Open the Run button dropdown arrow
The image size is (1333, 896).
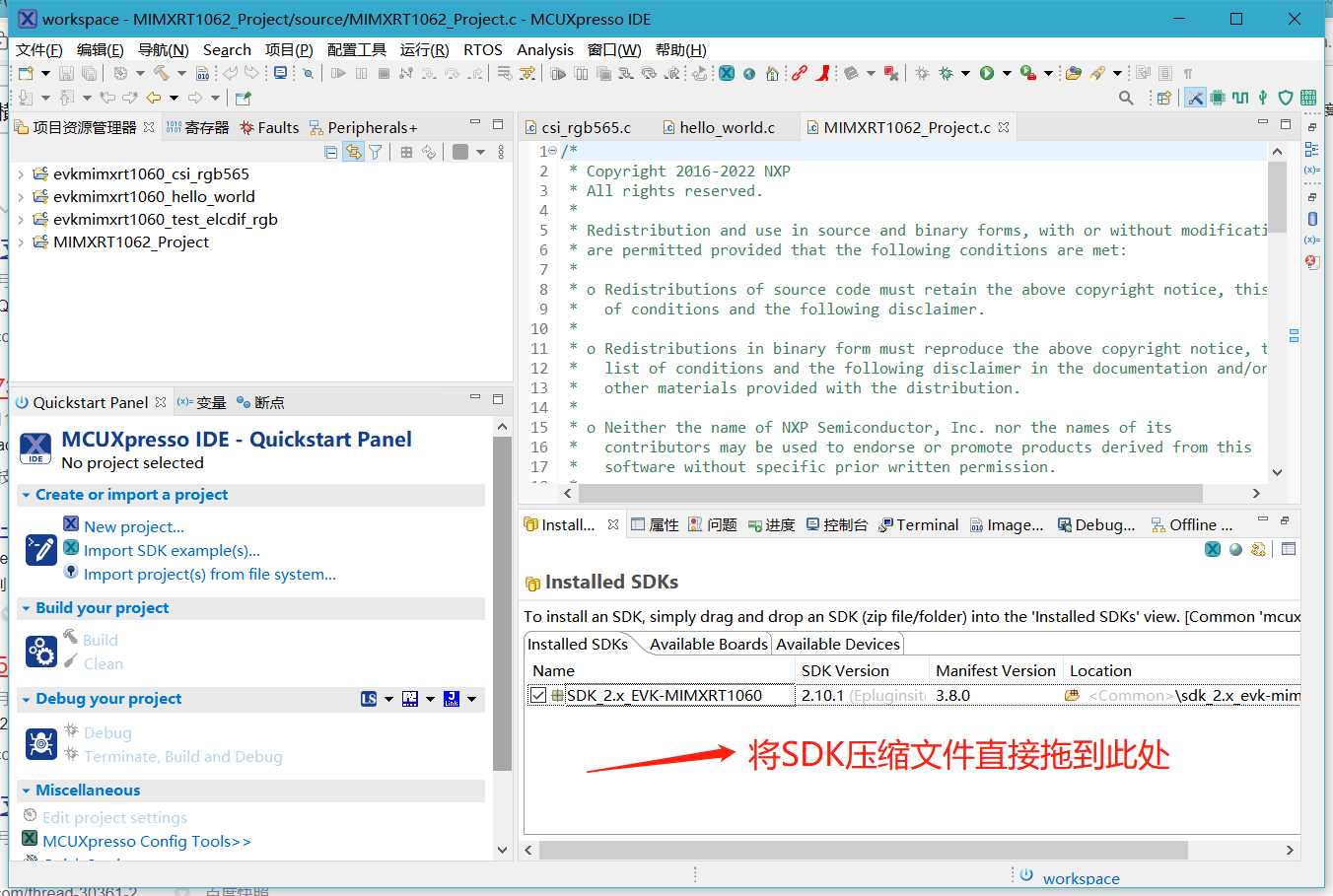1006,73
